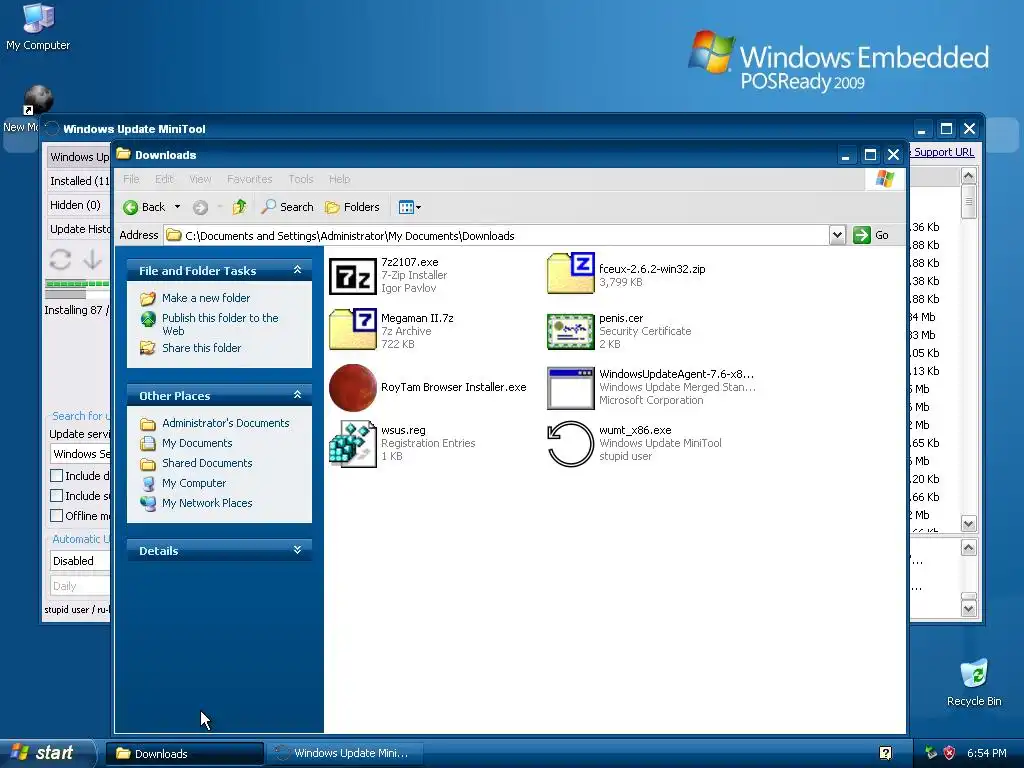Screen dimensions: 1024x768
Task: Click the download arrow icon in MiniTool
Action: pyautogui.click(x=92, y=259)
